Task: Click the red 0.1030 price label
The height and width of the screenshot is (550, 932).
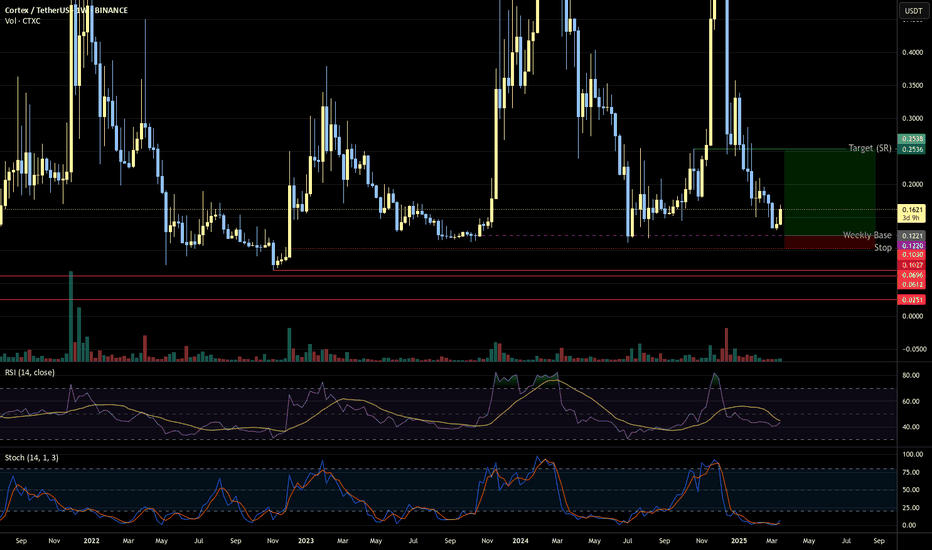Action: (x=913, y=254)
